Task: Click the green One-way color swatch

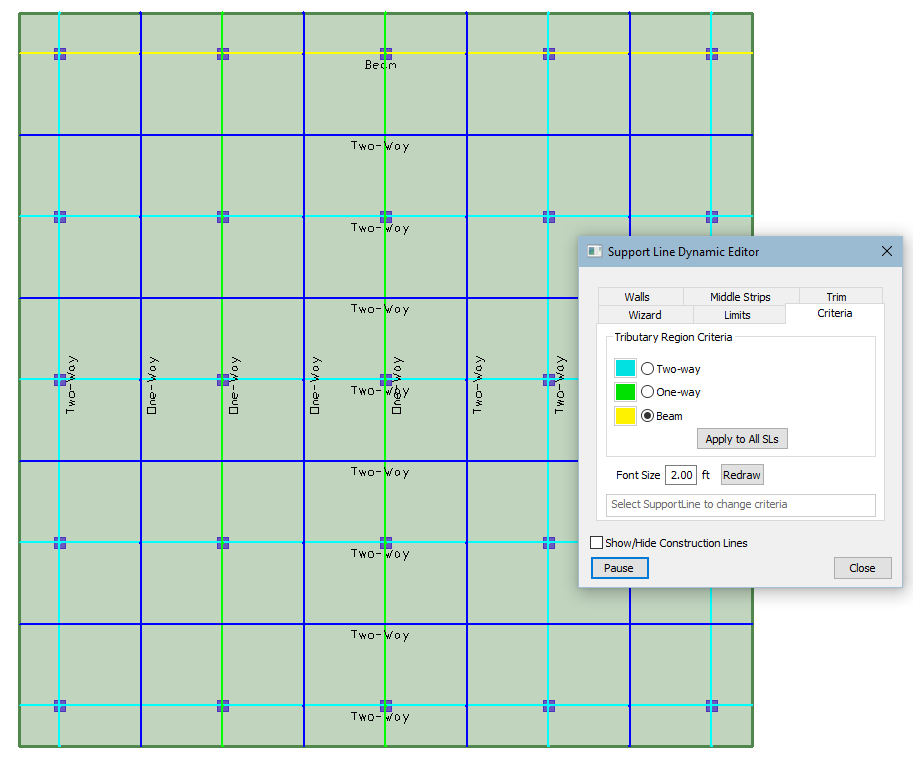Action: coord(625,392)
